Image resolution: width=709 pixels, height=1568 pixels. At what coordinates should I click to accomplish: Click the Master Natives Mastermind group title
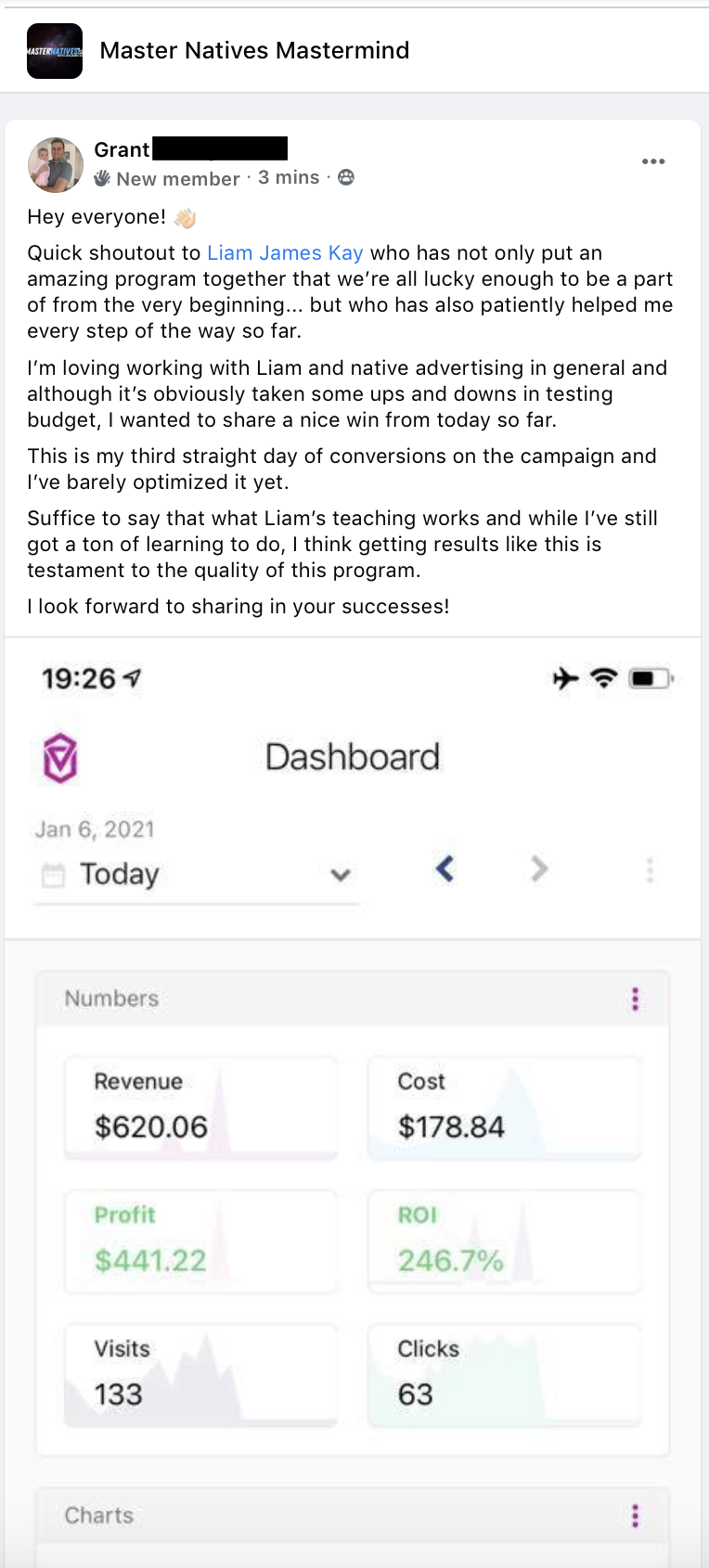254,50
